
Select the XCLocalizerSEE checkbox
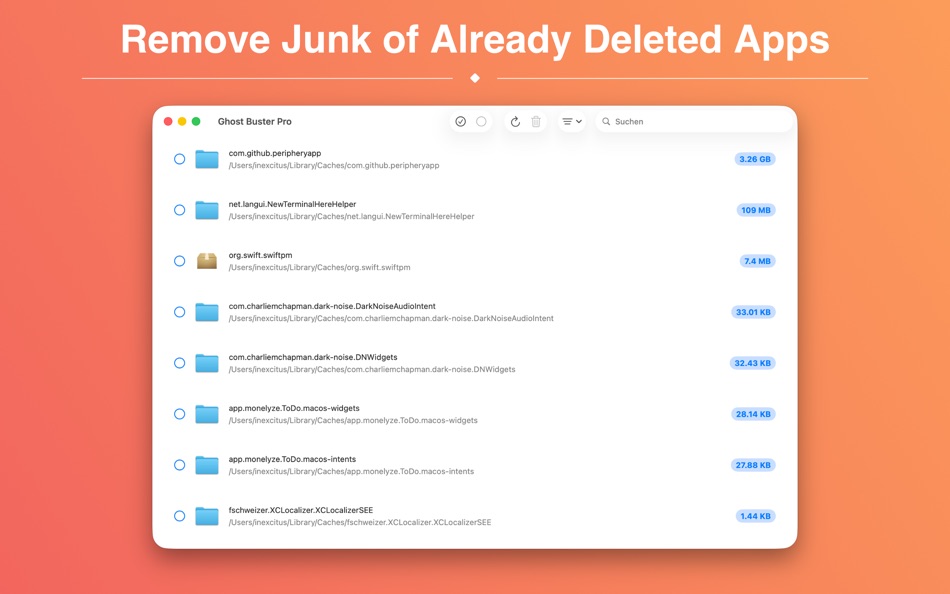click(x=179, y=516)
